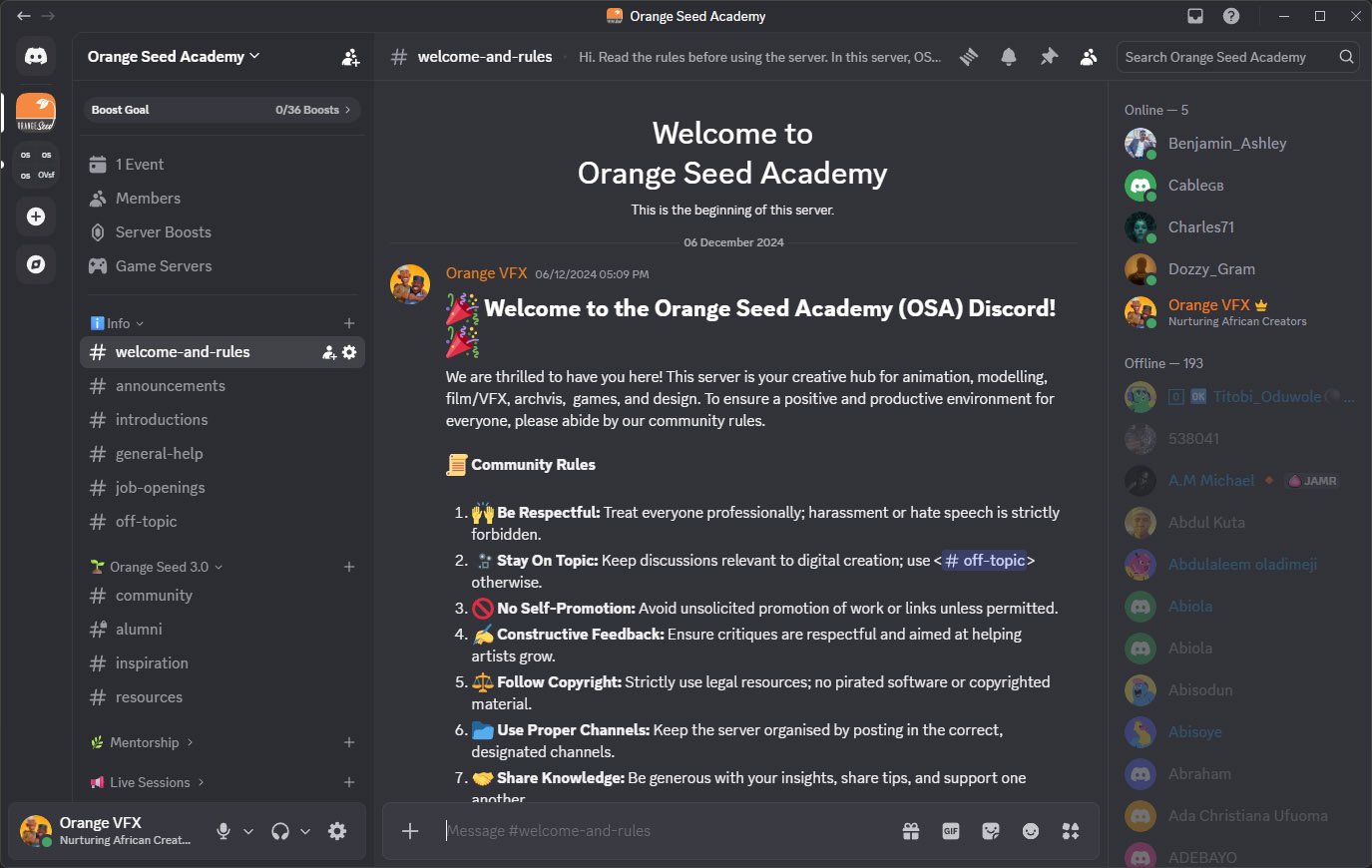The image size is (1372, 868).
Task: Hide the member list
Action: (x=1089, y=57)
